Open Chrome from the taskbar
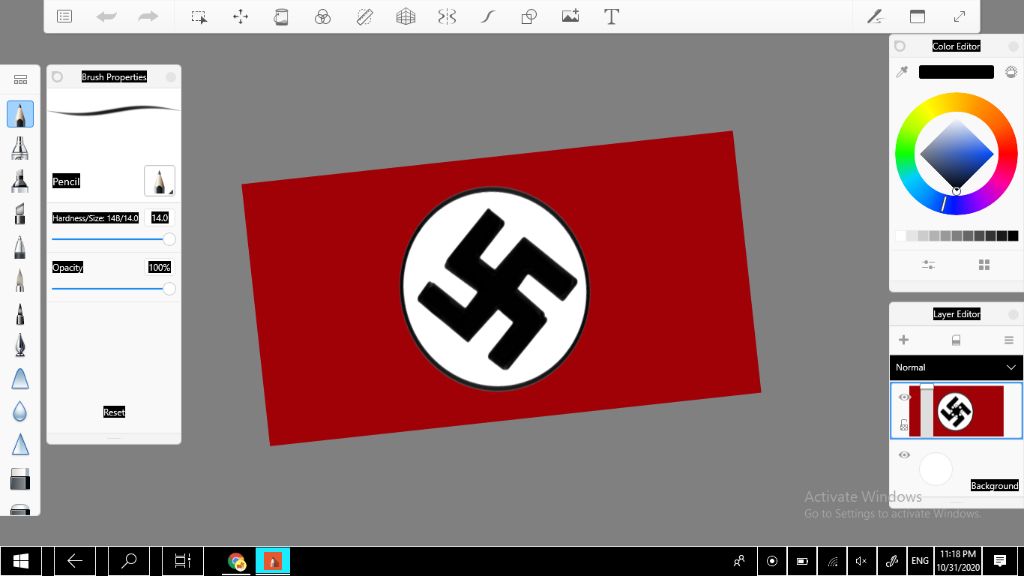 236,561
